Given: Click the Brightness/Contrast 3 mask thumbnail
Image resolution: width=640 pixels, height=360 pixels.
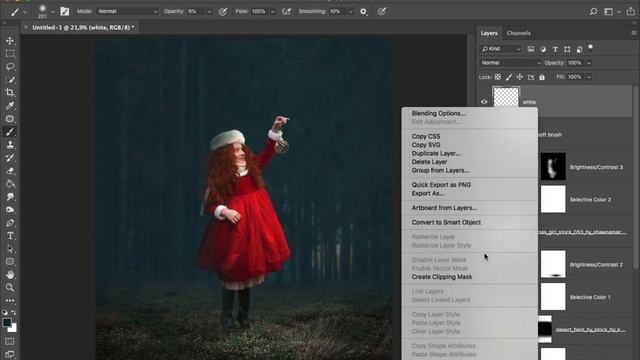Looking at the screenshot, I should pos(553,167).
